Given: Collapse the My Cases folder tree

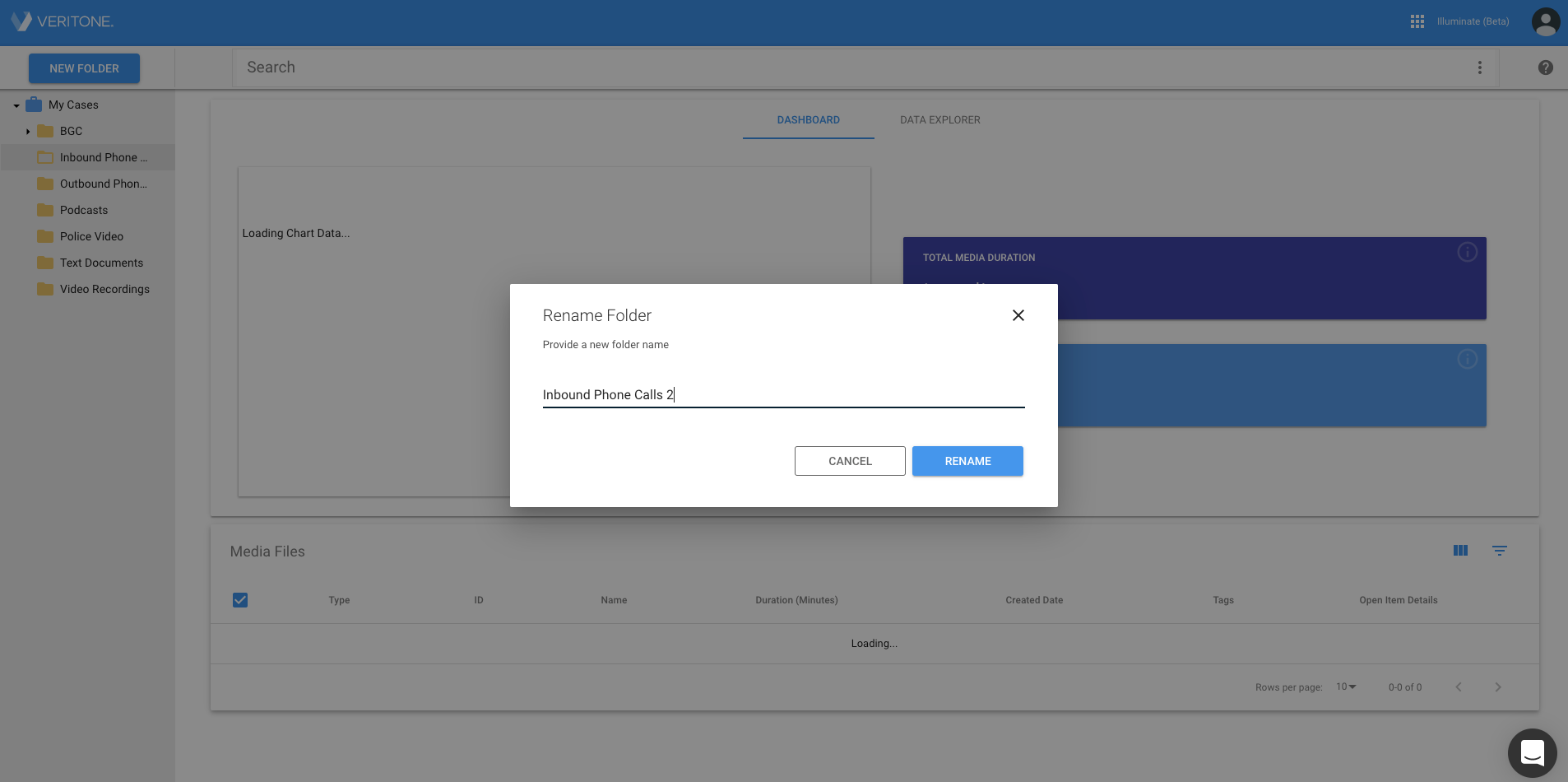Looking at the screenshot, I should pyautogui.click(x=14, y=105).
